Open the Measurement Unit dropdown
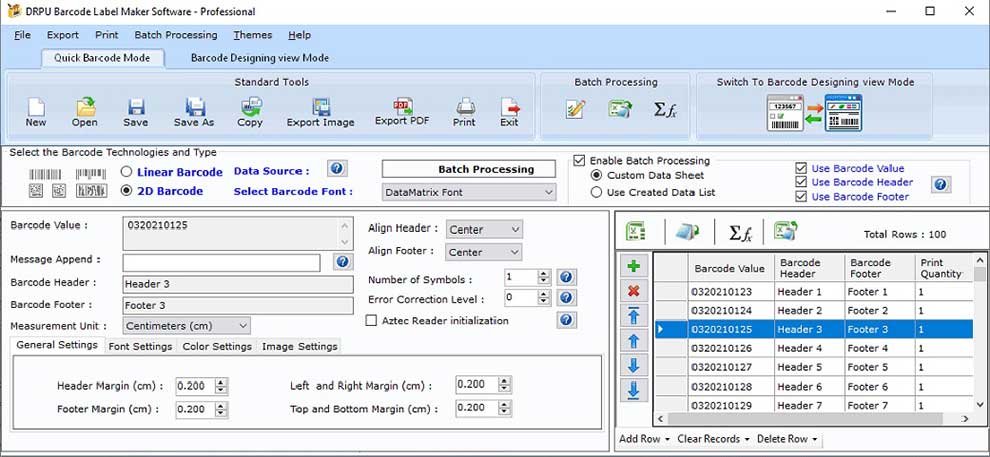Screen dimensions: 990x457 point(186,326)
